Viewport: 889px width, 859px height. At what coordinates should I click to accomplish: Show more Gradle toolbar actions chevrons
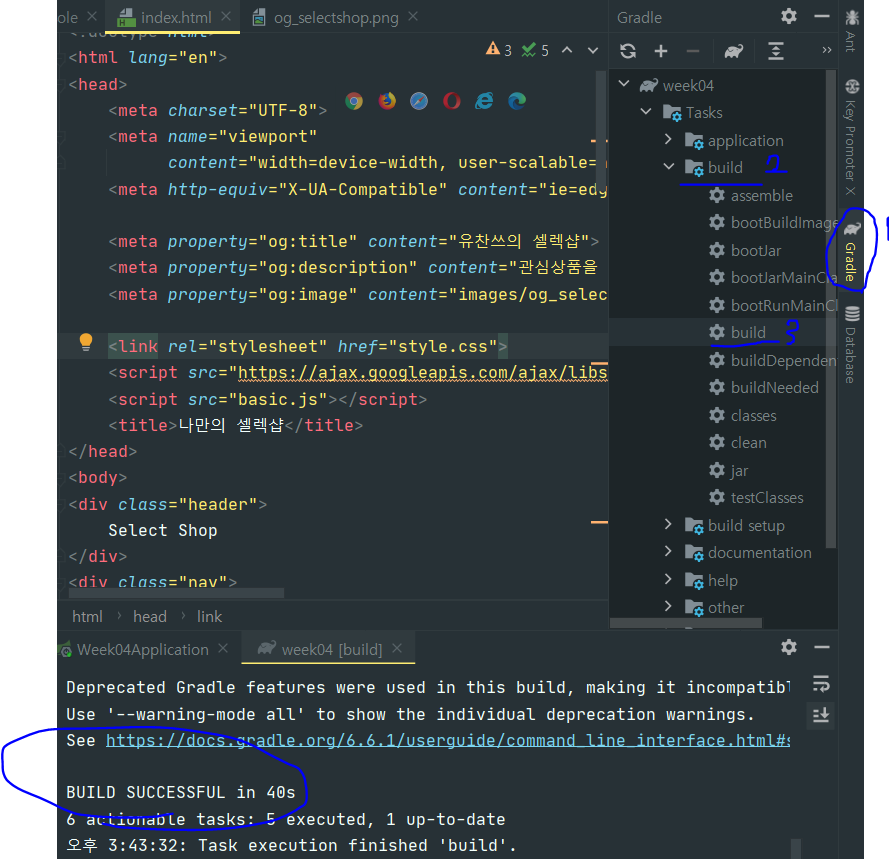point(827,50)
